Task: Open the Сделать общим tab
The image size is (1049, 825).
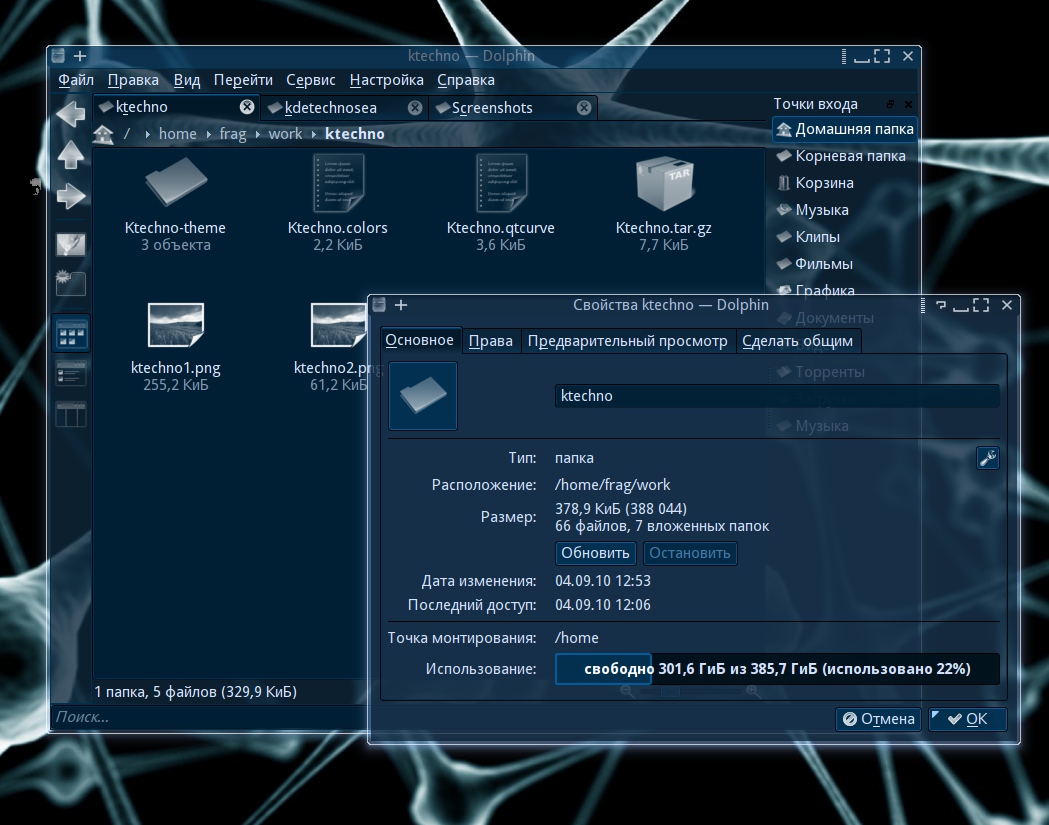Action: coord(797,341)
